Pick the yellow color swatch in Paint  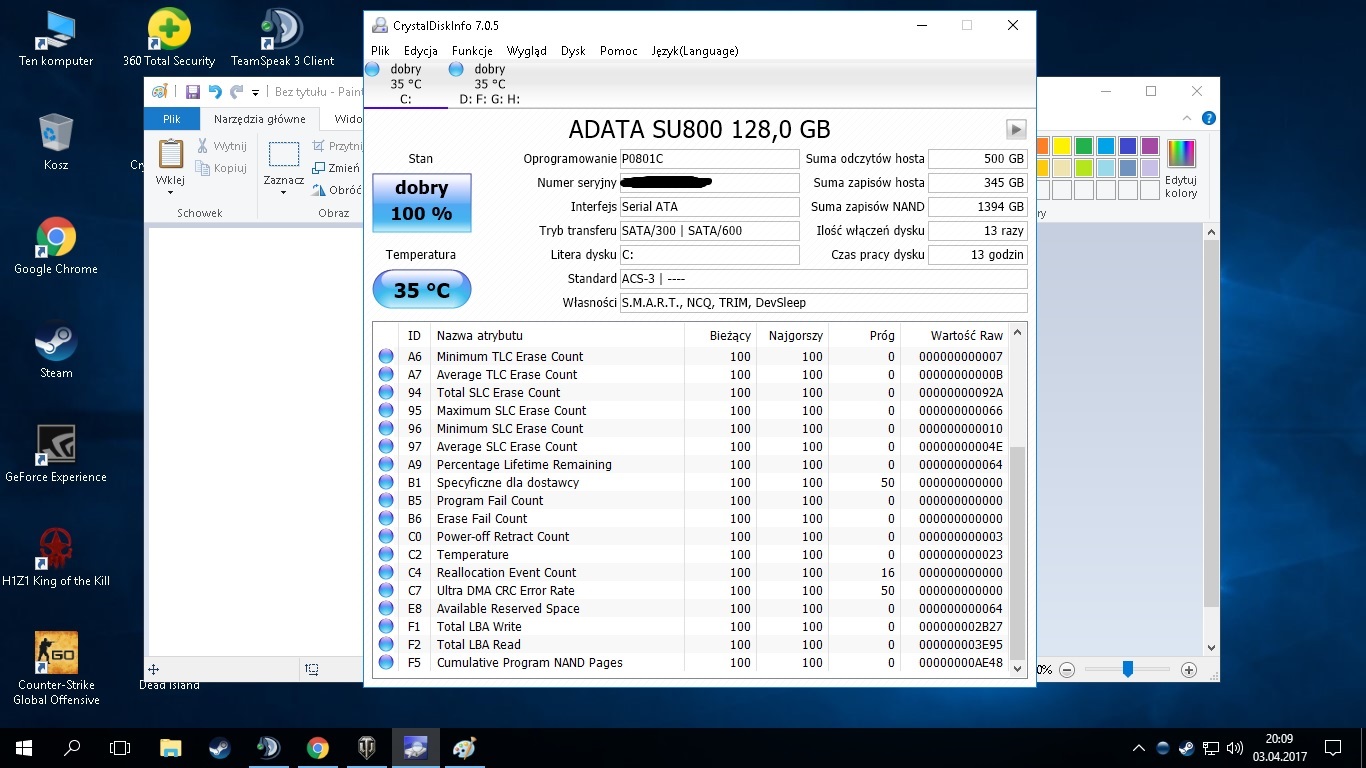1062,146
